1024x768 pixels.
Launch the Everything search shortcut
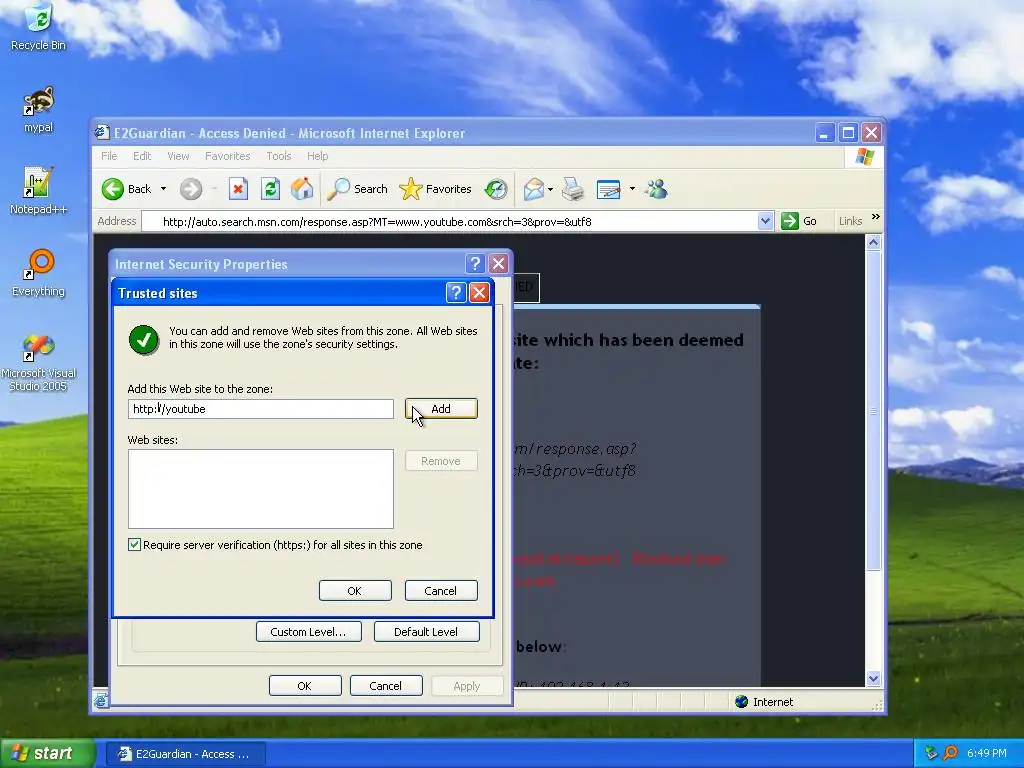(38, 273)
